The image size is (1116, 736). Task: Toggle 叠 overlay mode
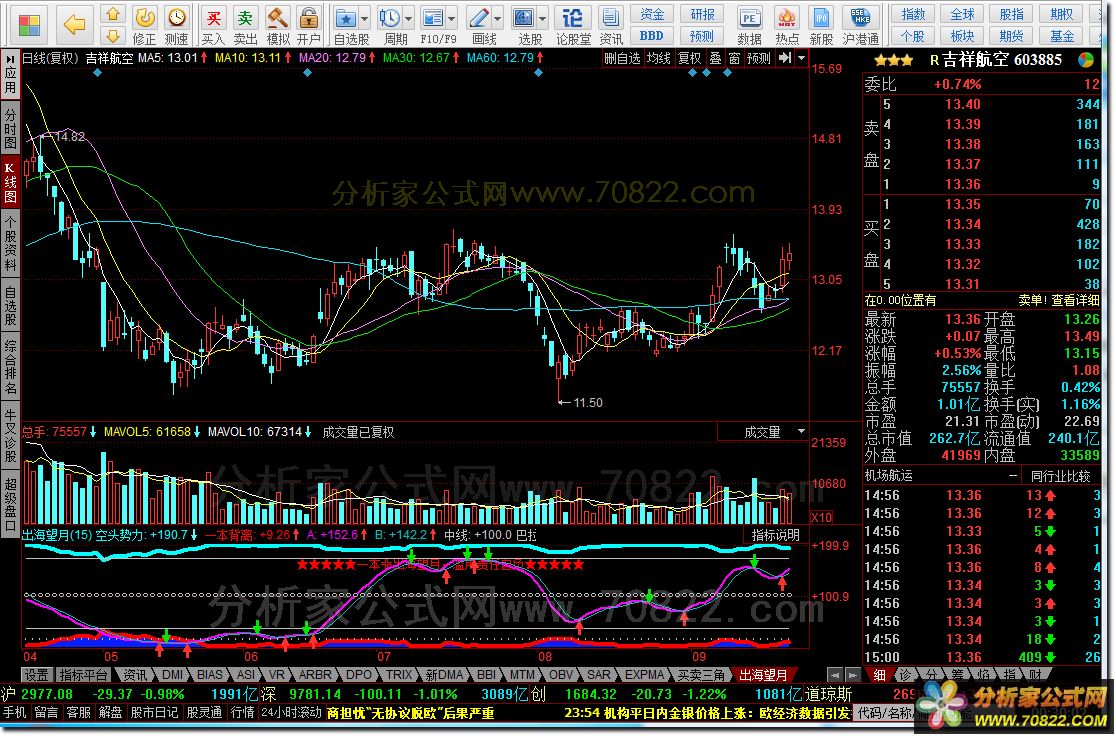click(x=715, y=58)
